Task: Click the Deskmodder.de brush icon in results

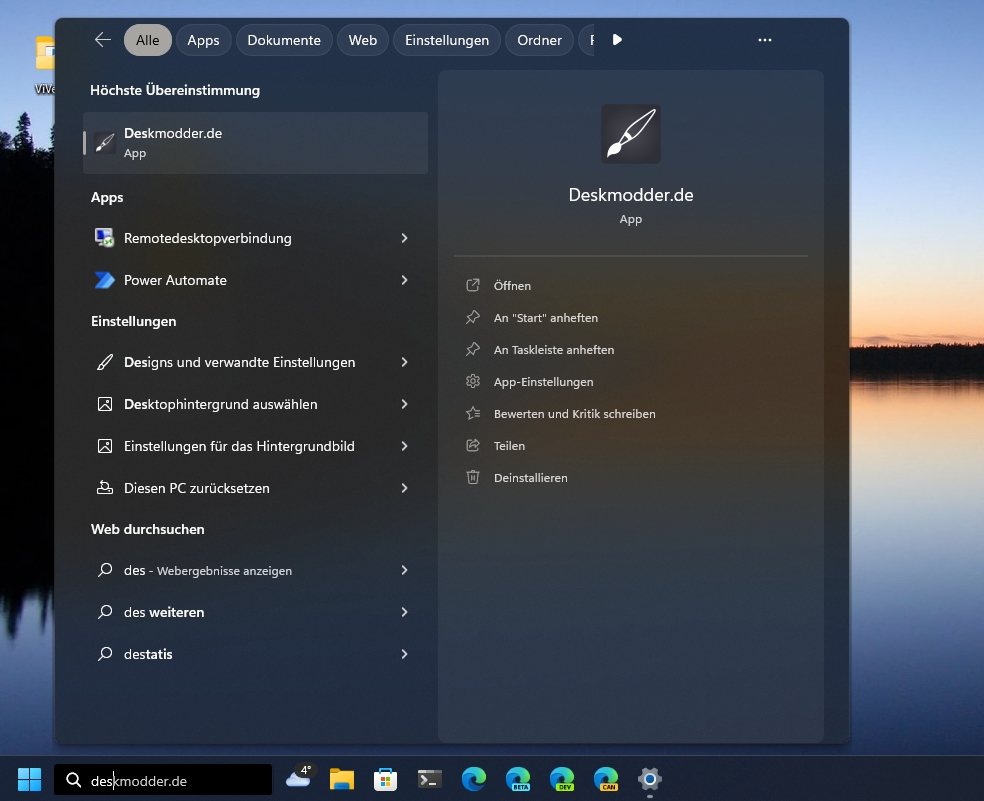Action: pos(105,143)
